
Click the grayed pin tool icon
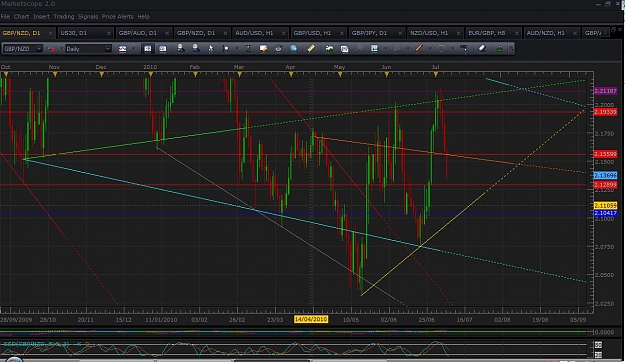[359, 48]
